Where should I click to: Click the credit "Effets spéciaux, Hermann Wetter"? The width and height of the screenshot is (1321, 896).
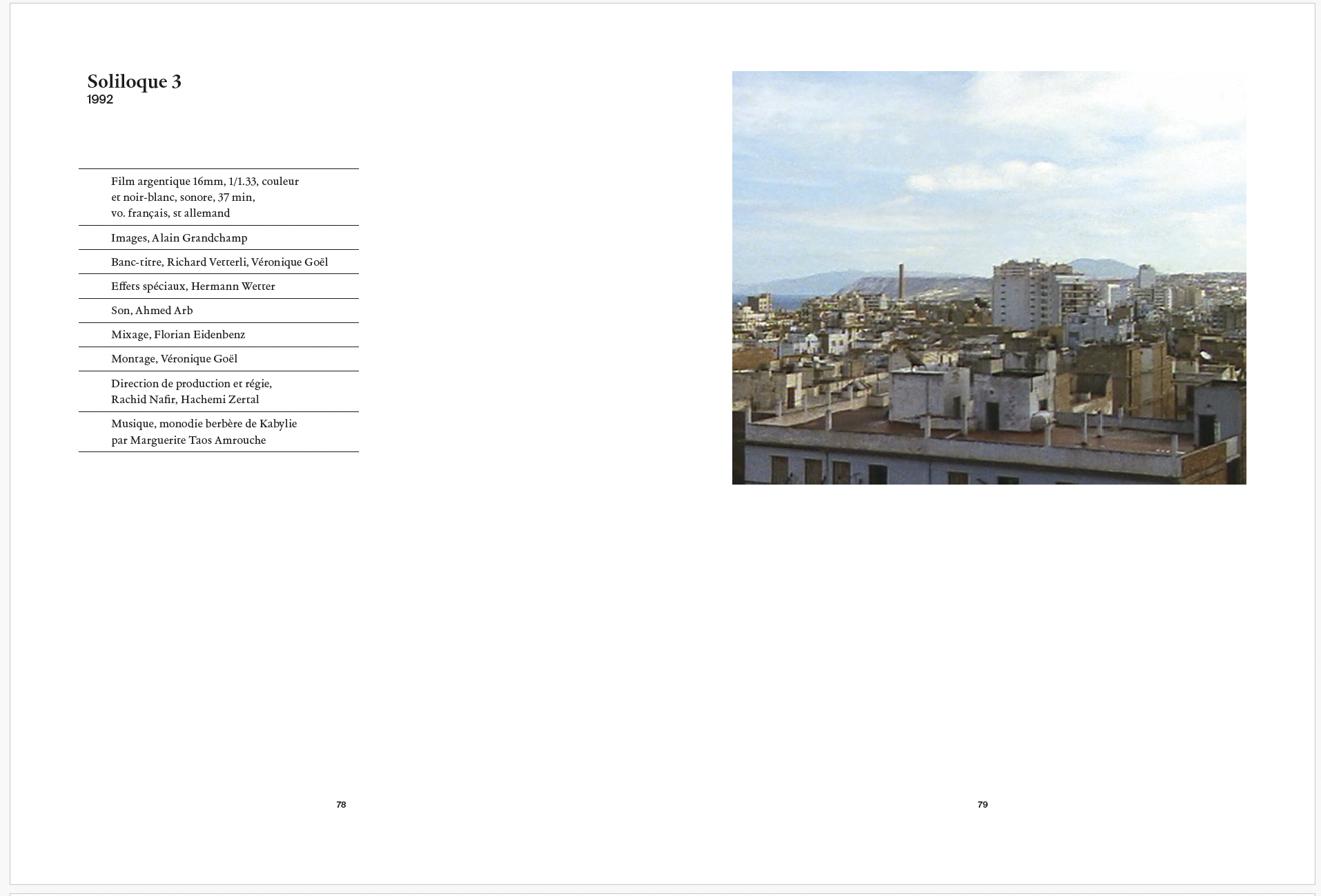coord(193,286)
